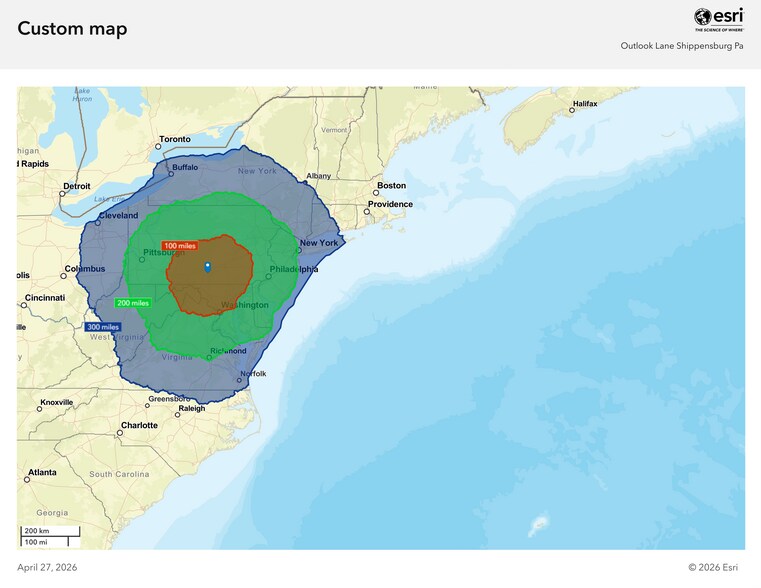Click the red 100 miles ring label
This screenshot has height=588, width=761.
point(180,246)
